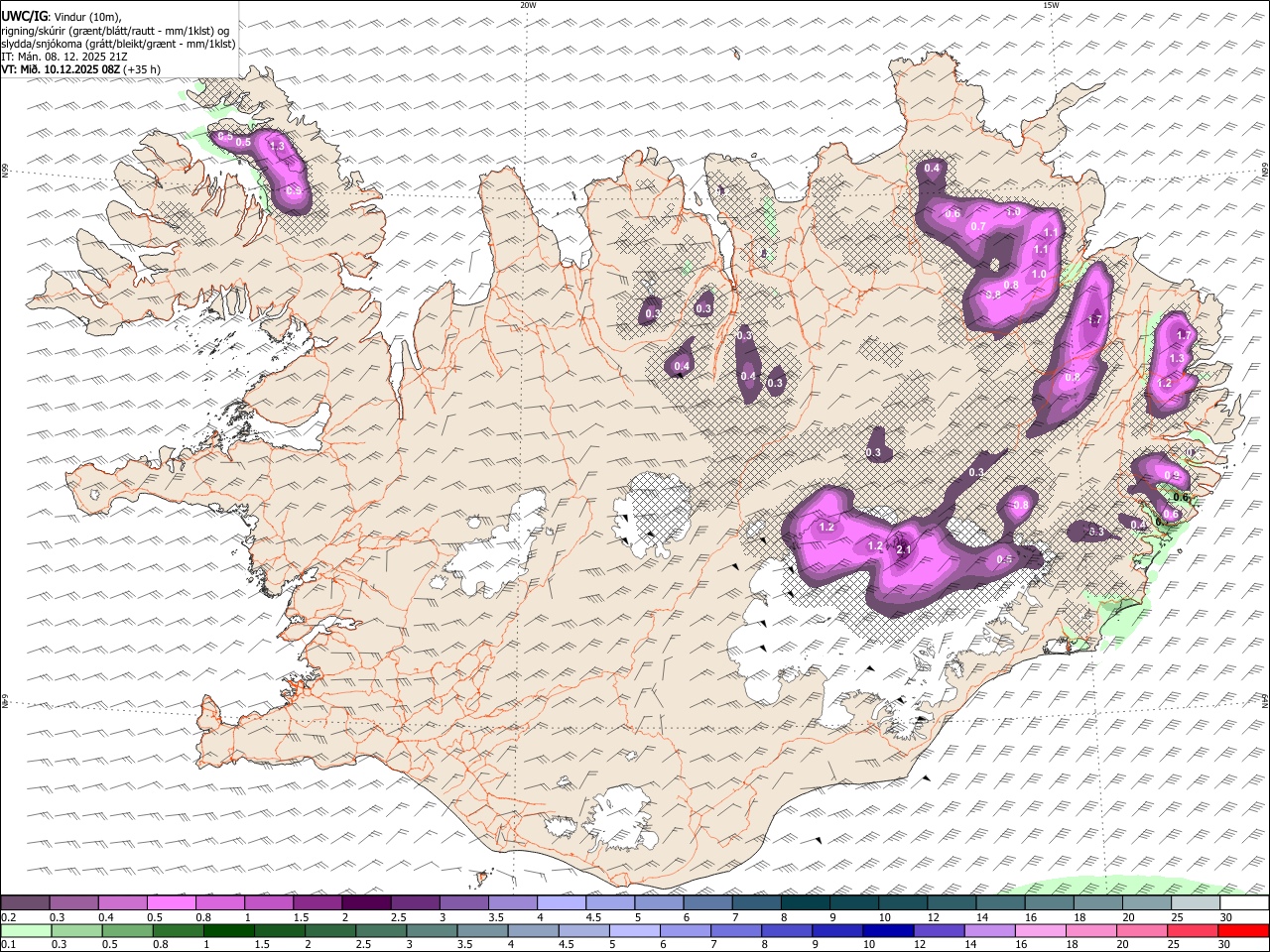Click lower-row light pink swatch above label 16
1270x952 pixels.
pos(1041,931)
